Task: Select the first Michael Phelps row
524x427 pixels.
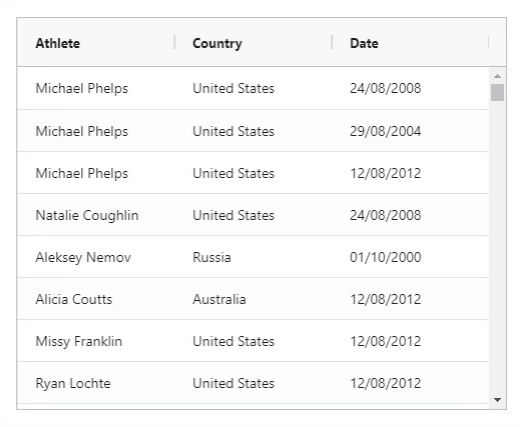Action: [x=253, y=88]
